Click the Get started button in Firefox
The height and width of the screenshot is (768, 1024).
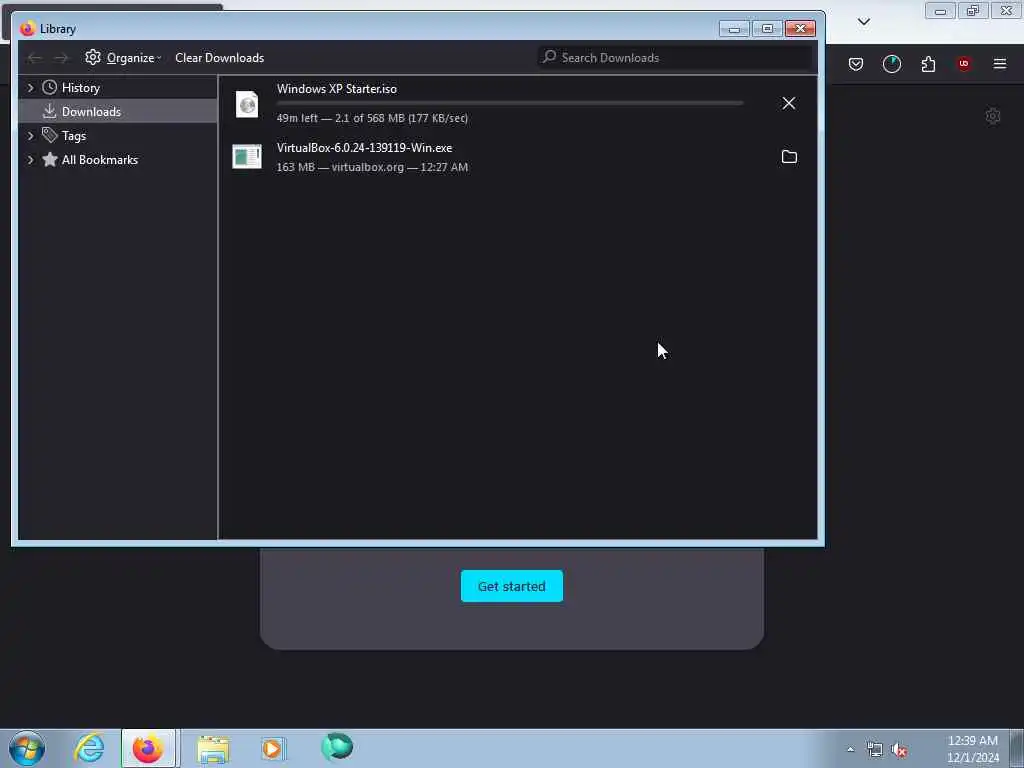point(511,586)
